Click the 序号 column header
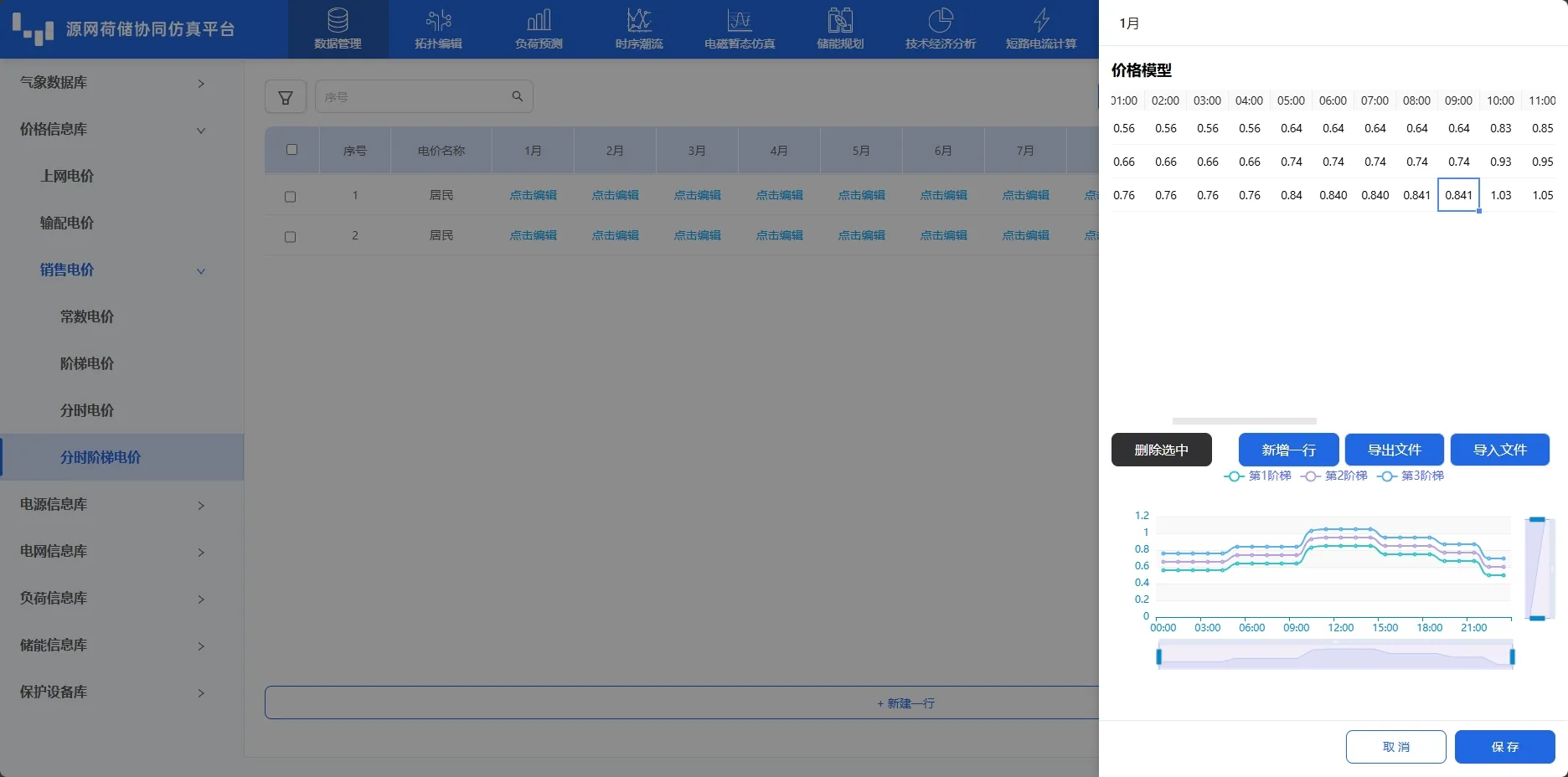Screen dimensions: 1568x777 click(x=355, y=151)
